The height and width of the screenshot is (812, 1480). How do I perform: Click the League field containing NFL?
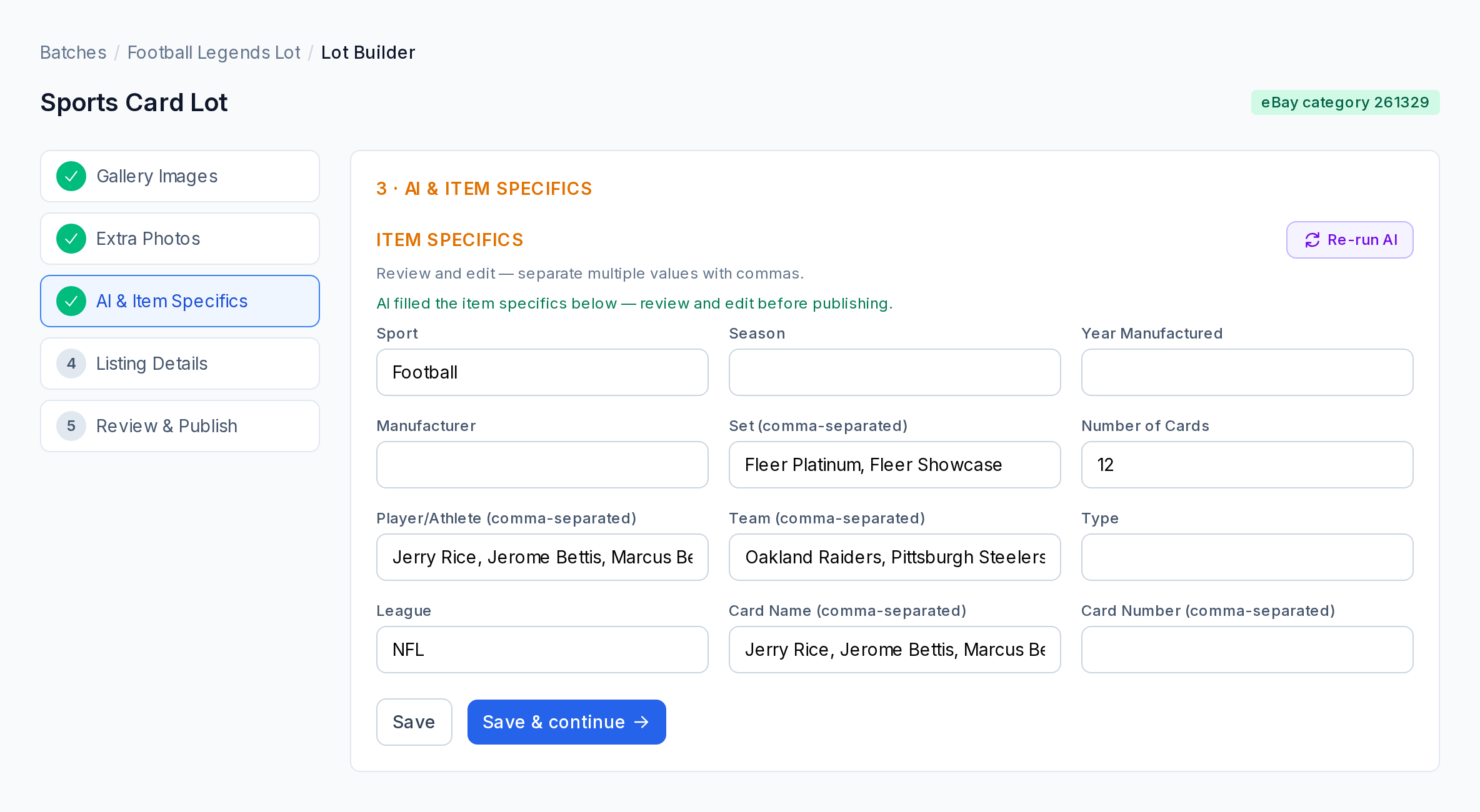coord(542,650)
